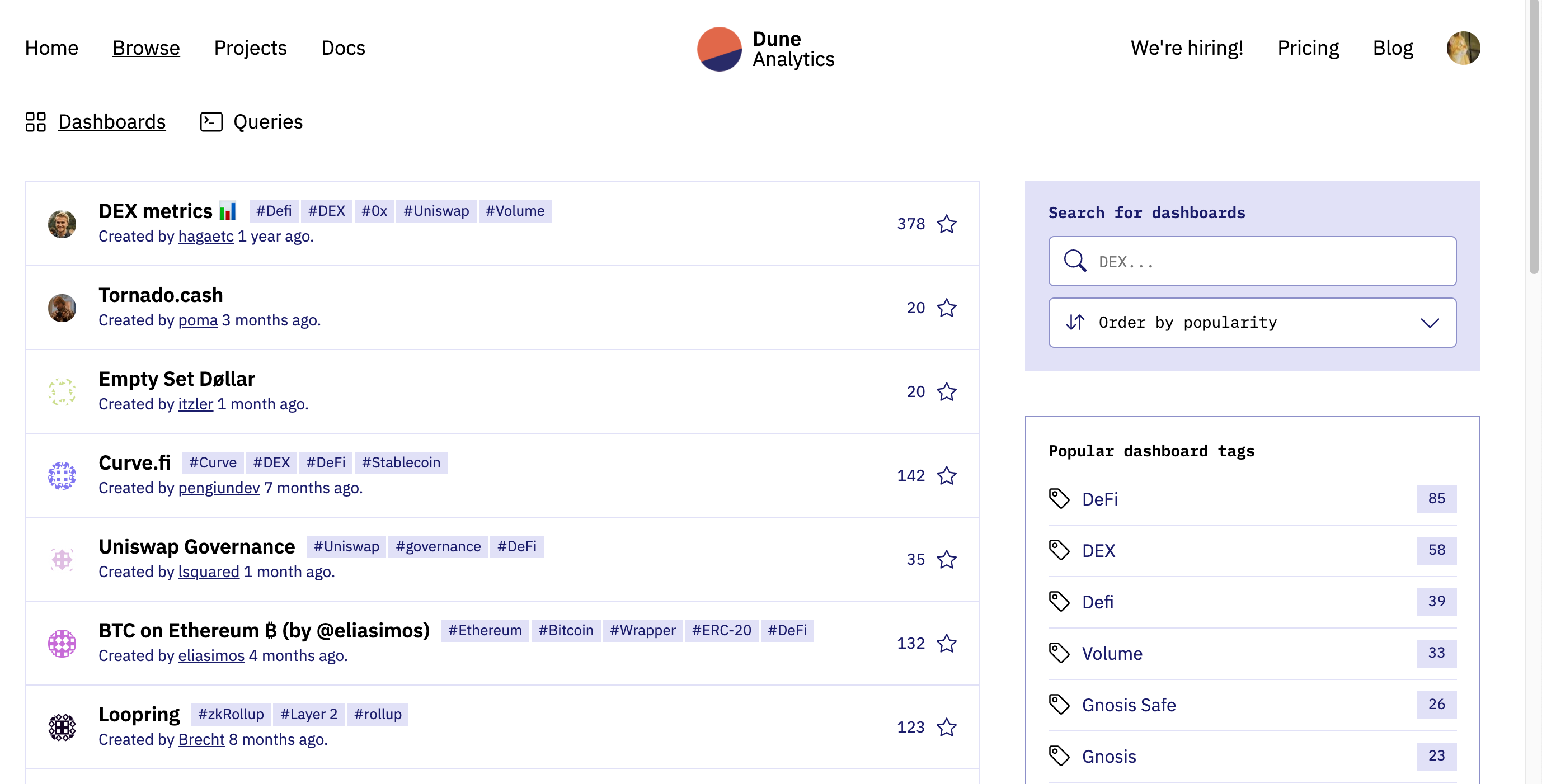The image size is (1542, 784).
Task: Click the Dashboards grid icon
Action: tap(35, 121)
